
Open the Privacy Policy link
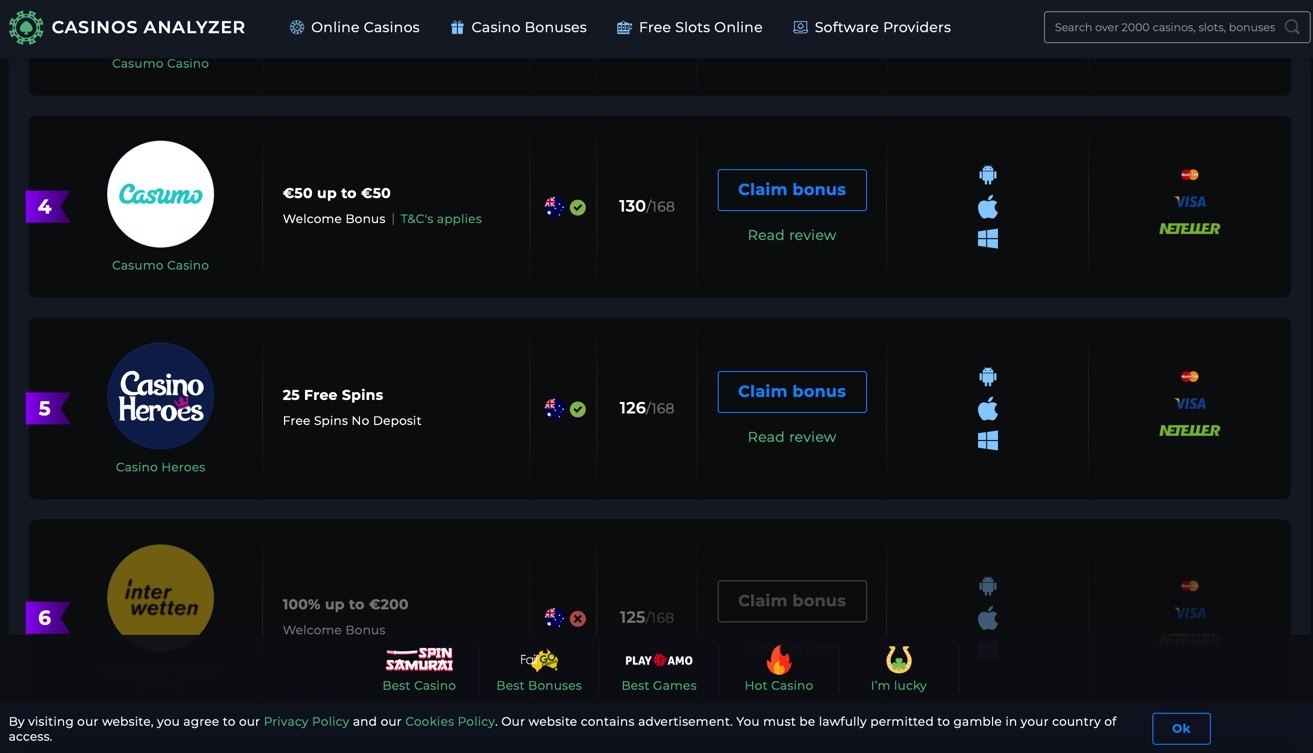[306, 721]
